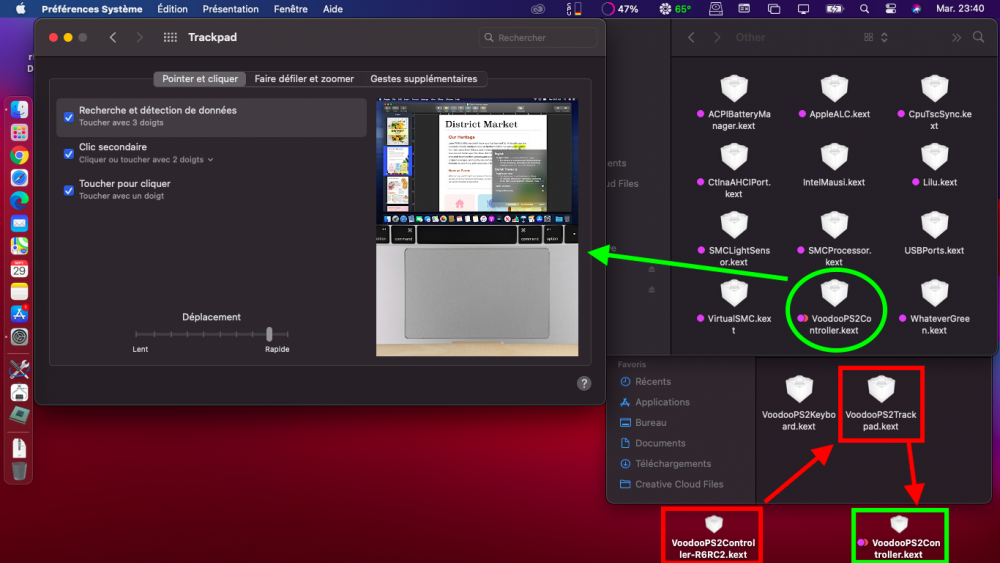Open Creative Cloud menu bar icon
Screen dimensions: 1000x563
click(538, 9)
